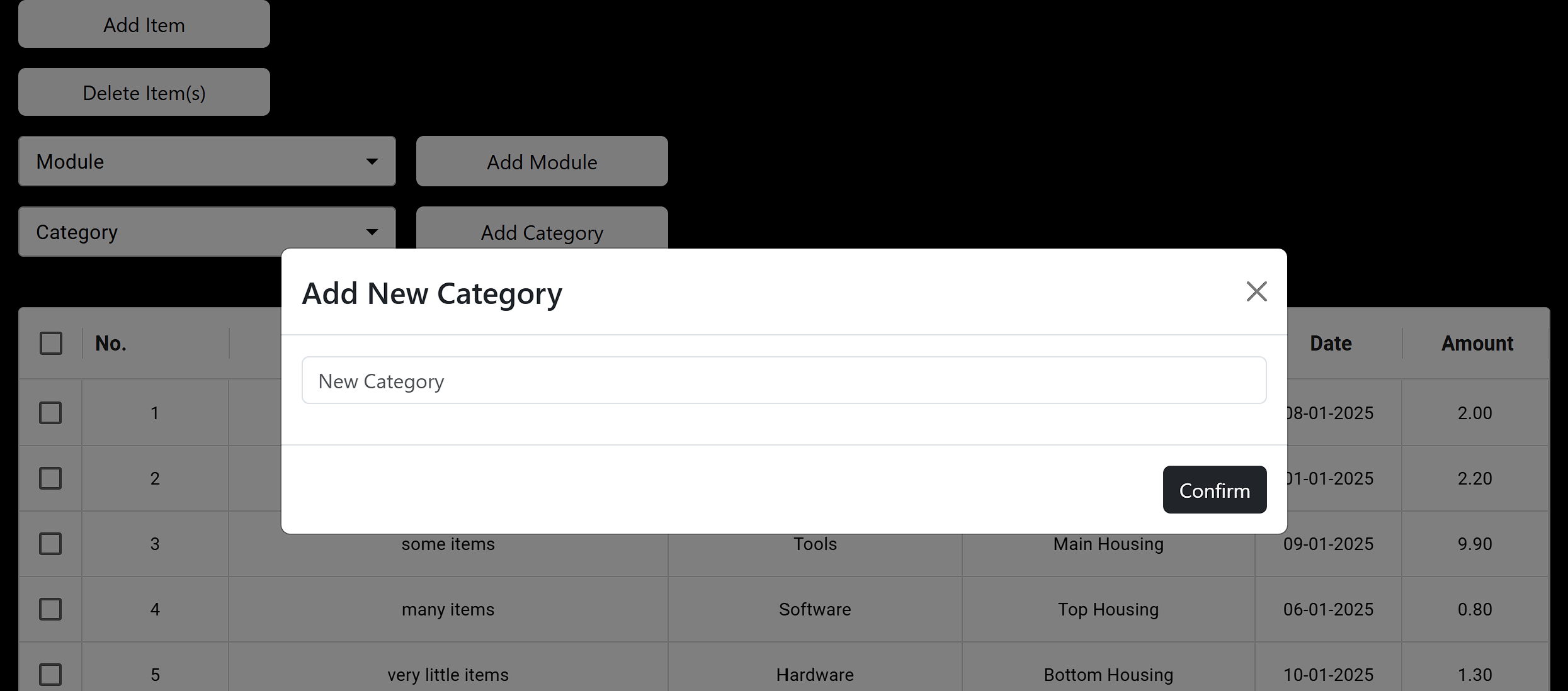Click the 'many items' cell
The image size is (1568, 691).
coord(448,609)
